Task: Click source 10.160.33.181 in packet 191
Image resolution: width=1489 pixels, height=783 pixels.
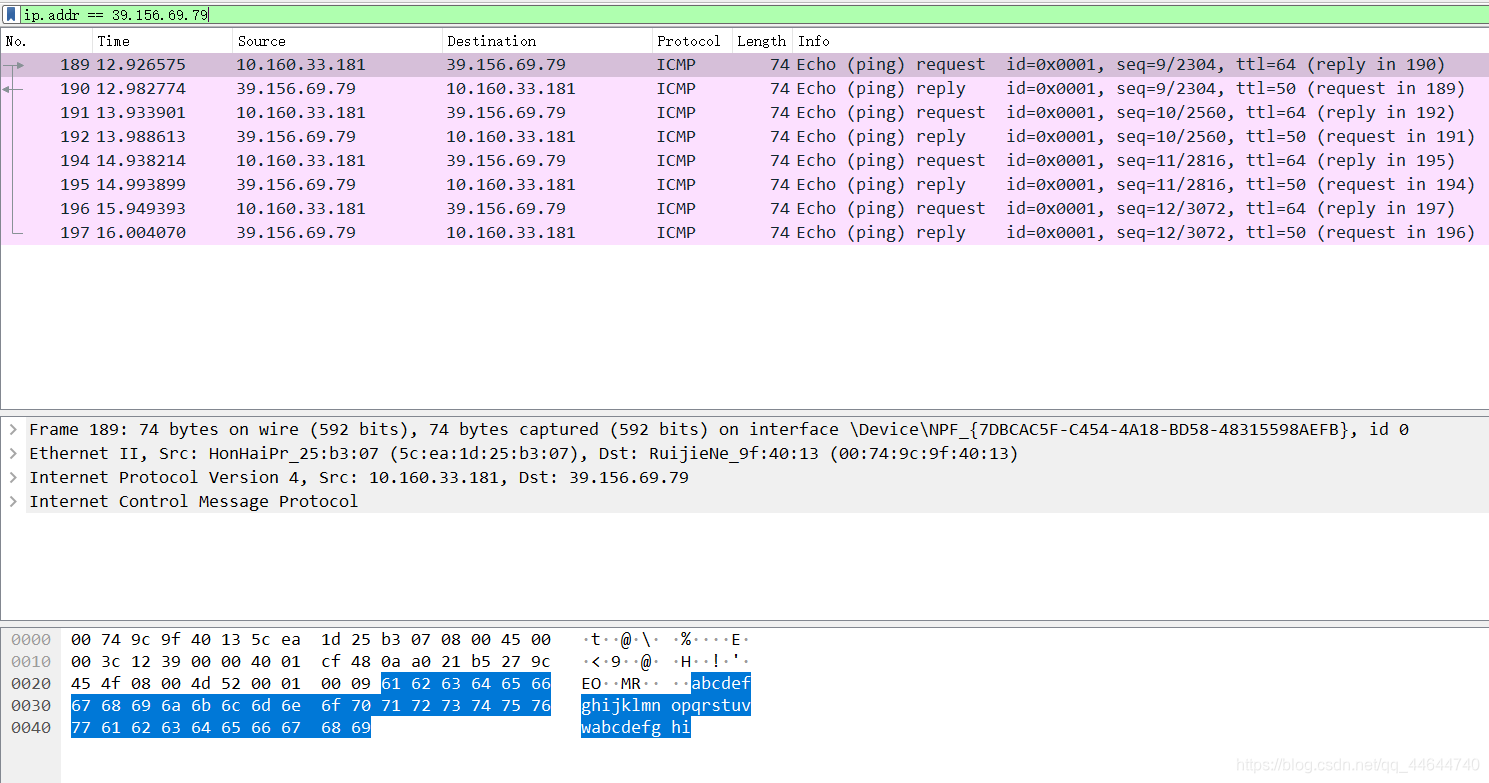Action: (301, 113)
